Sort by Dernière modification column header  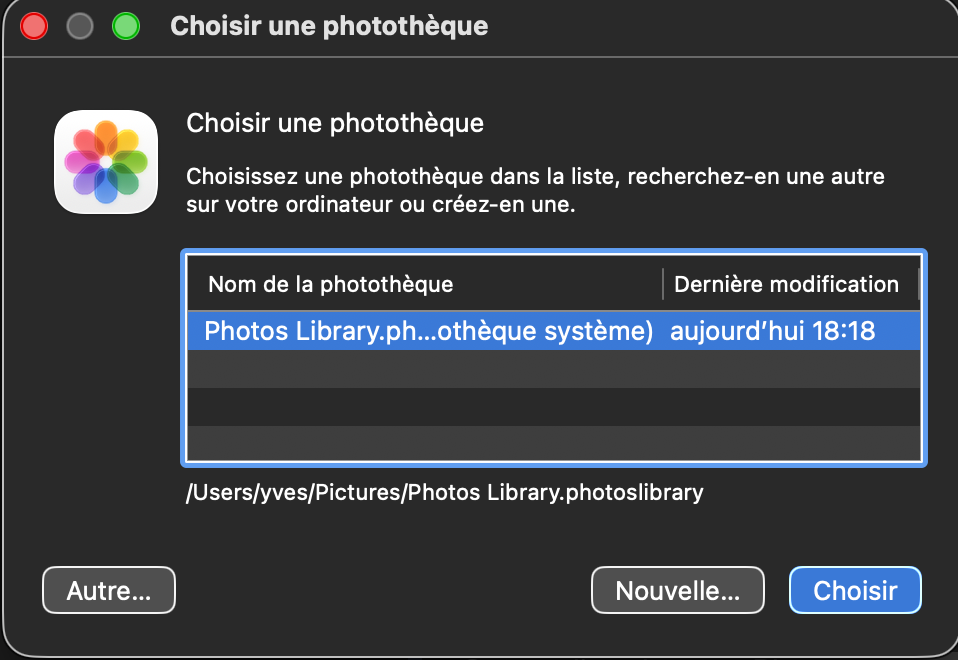[786, 284]
